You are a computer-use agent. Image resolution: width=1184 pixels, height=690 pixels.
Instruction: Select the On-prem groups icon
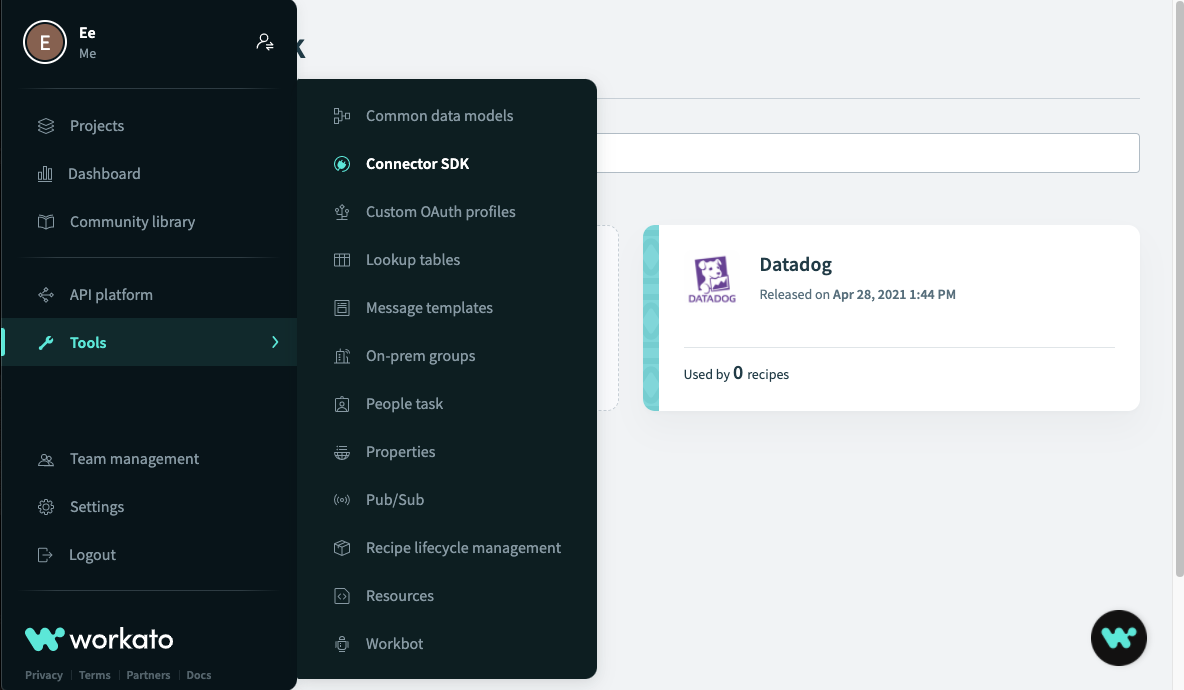coord(341,355)
